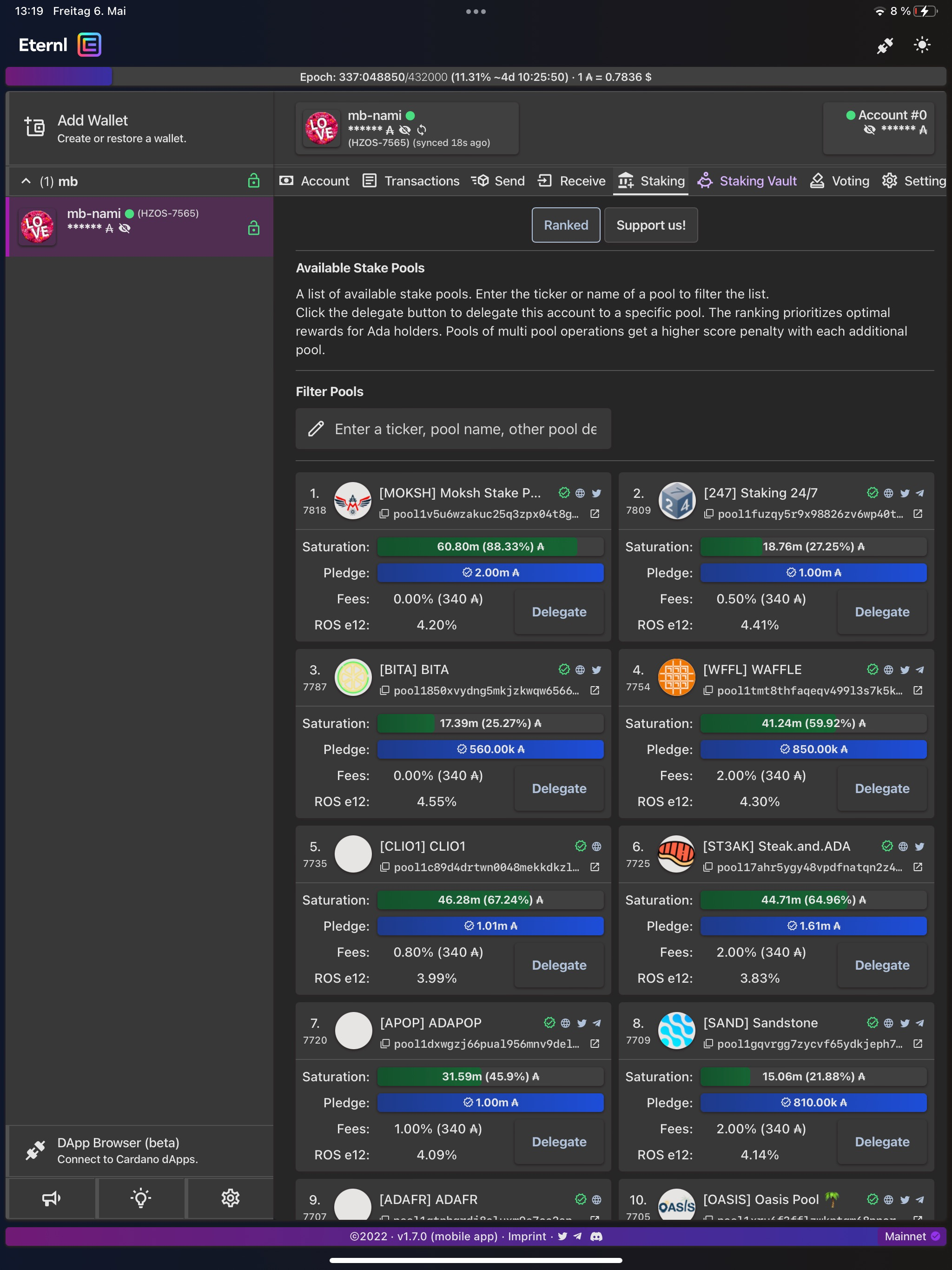Image resolution: width=952 pixels, height=1270 pixels.
Task: Open the ST3AK pool Twitter icon
Action: 920,847
